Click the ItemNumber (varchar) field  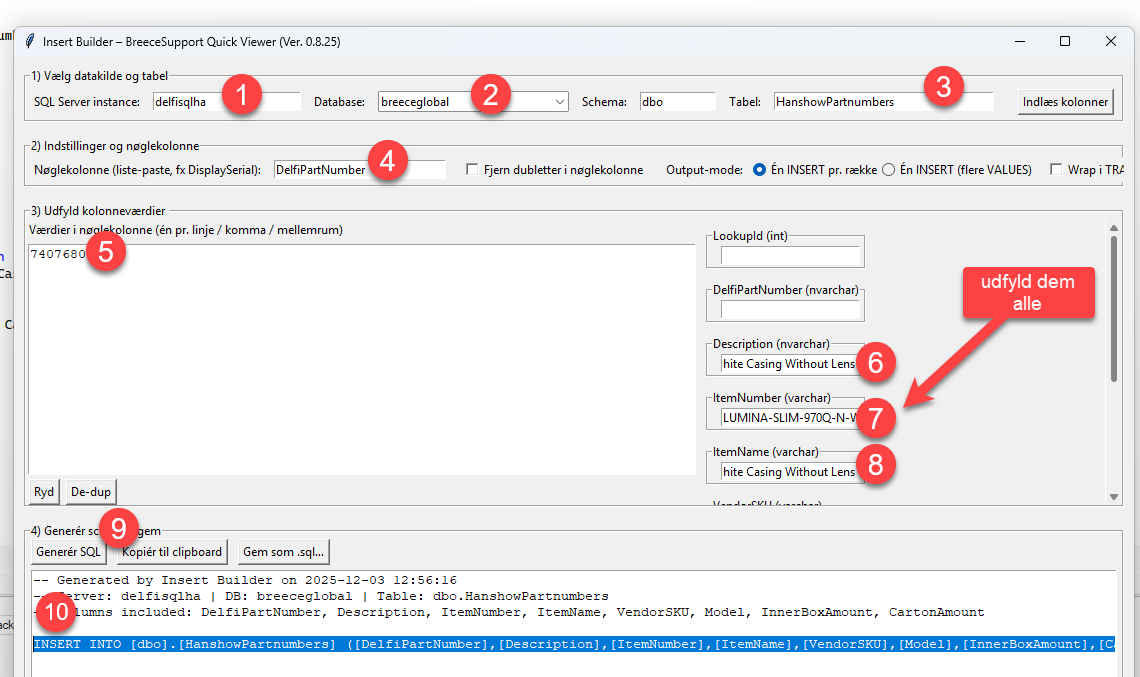(x=790, y=417)
